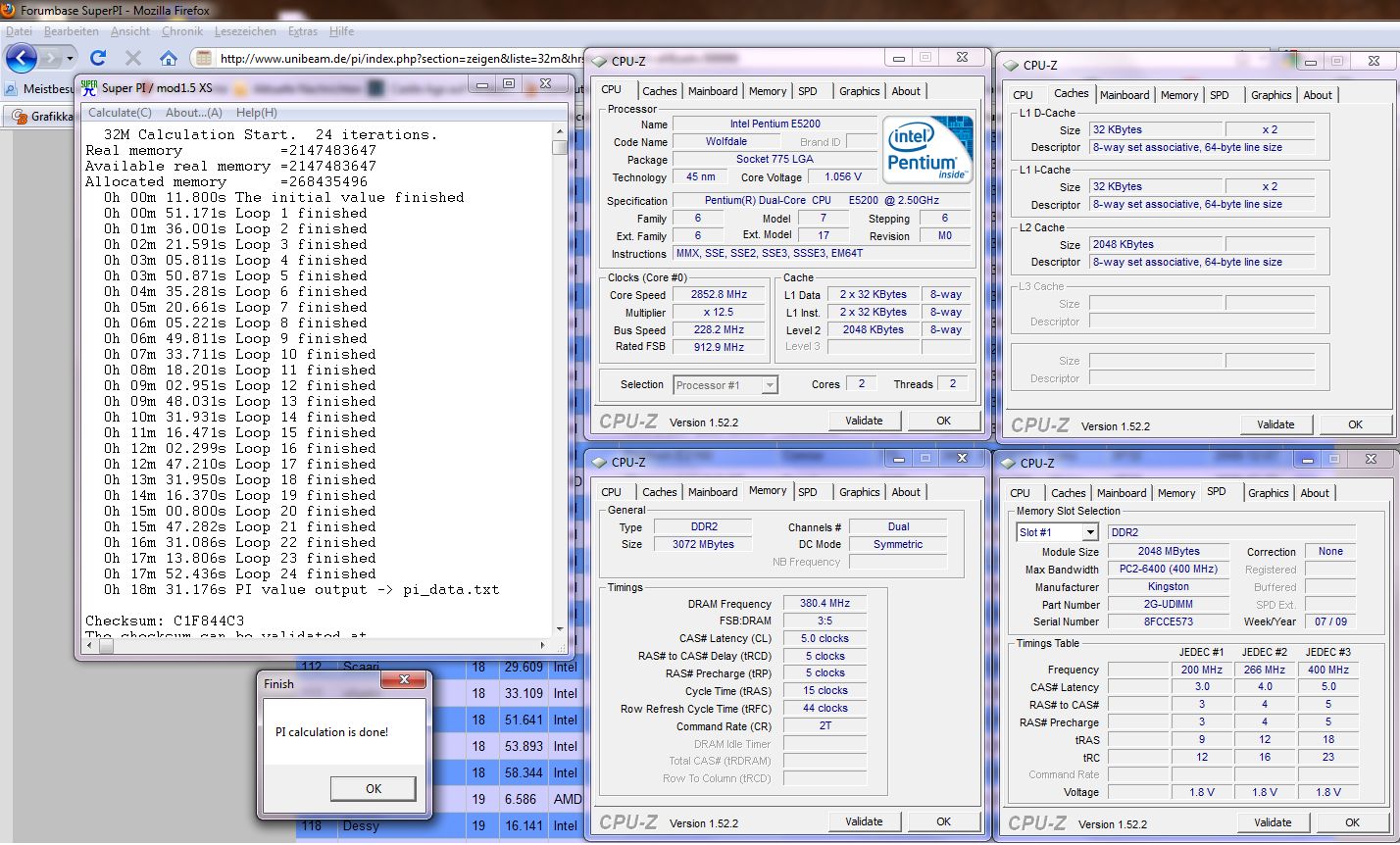Click the CPU-Z icon of the CPU-tab window
Image resolution: width=1400 pixels, height=845 pixels.
tap(599, 61)
